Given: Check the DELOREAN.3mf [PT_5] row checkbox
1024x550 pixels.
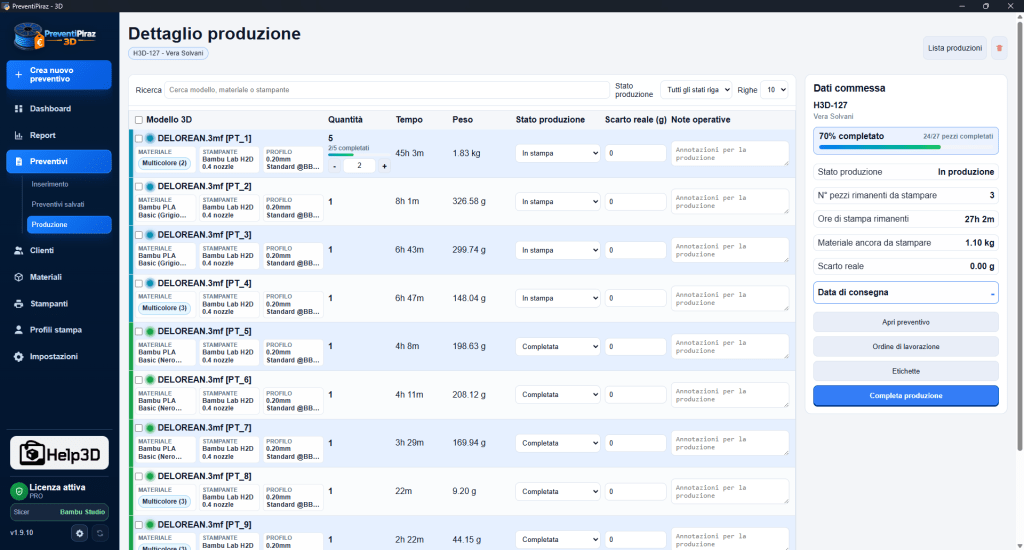Looking at the screenshot, I should click(x=138, y=331).
